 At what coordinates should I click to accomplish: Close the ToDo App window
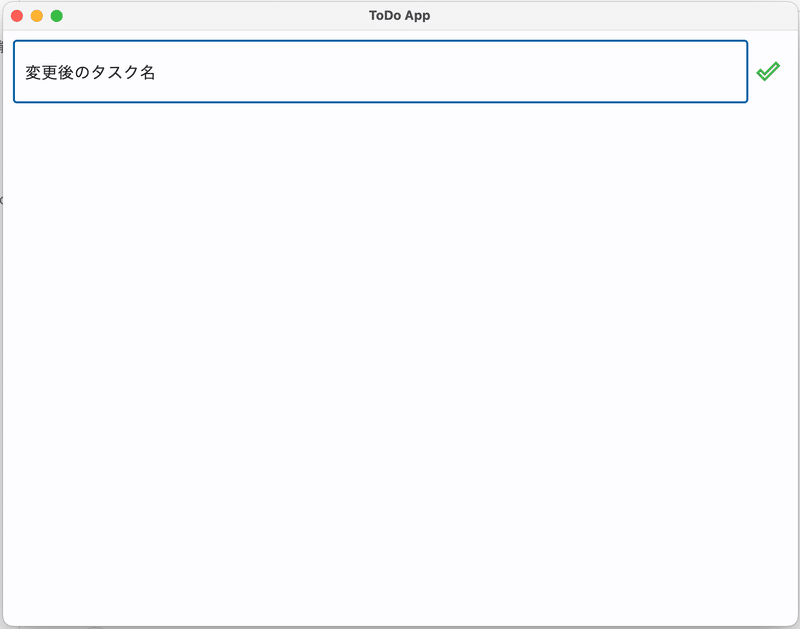pos(17,16)
